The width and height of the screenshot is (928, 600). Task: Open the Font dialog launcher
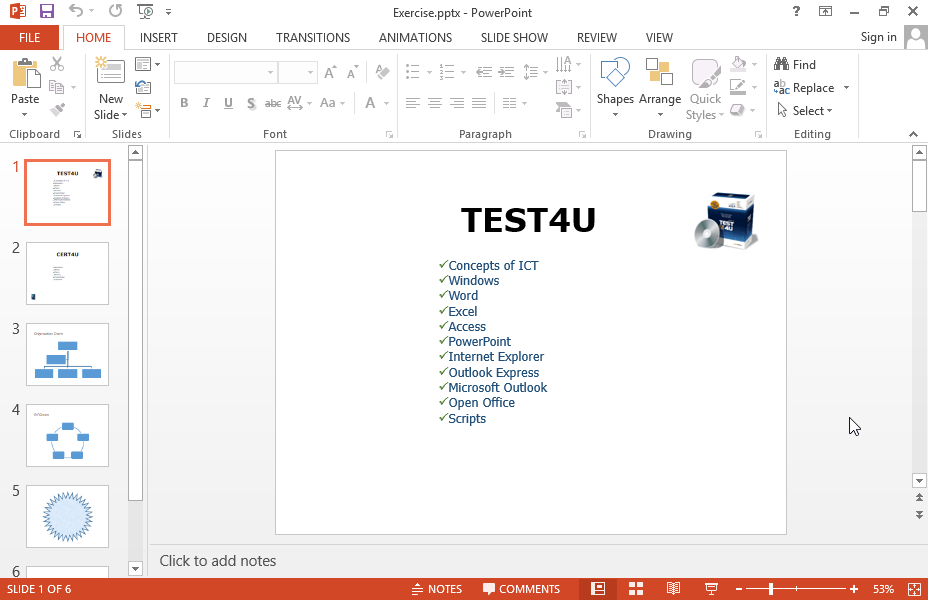coord(389,135)
